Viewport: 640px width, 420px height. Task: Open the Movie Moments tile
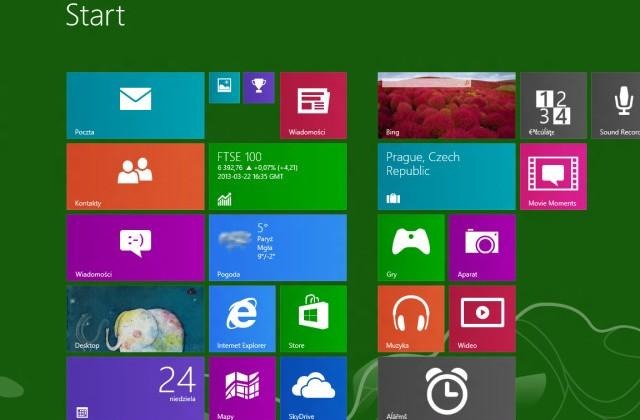(553, 177)
